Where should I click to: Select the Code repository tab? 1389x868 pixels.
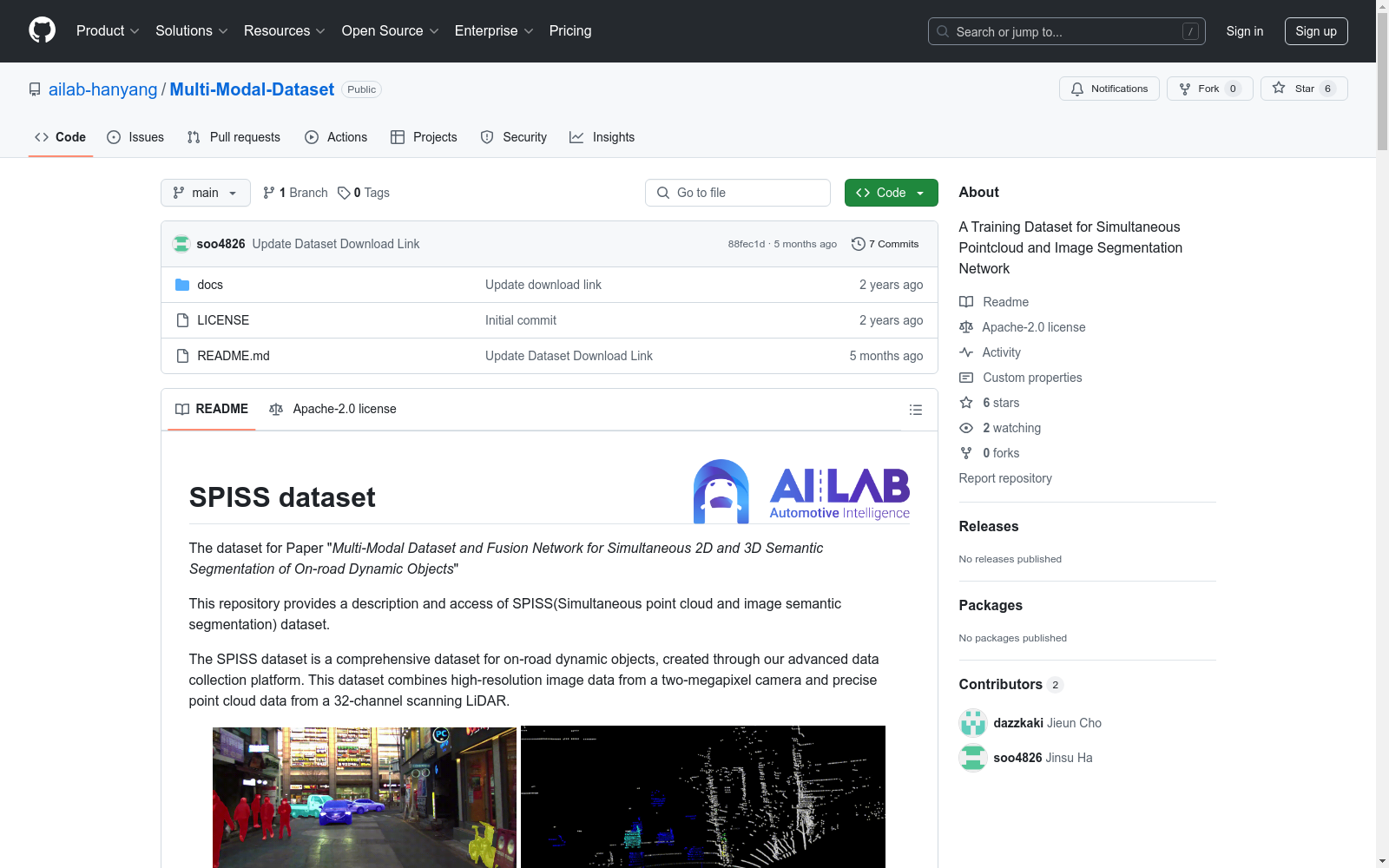click(61, 137)
